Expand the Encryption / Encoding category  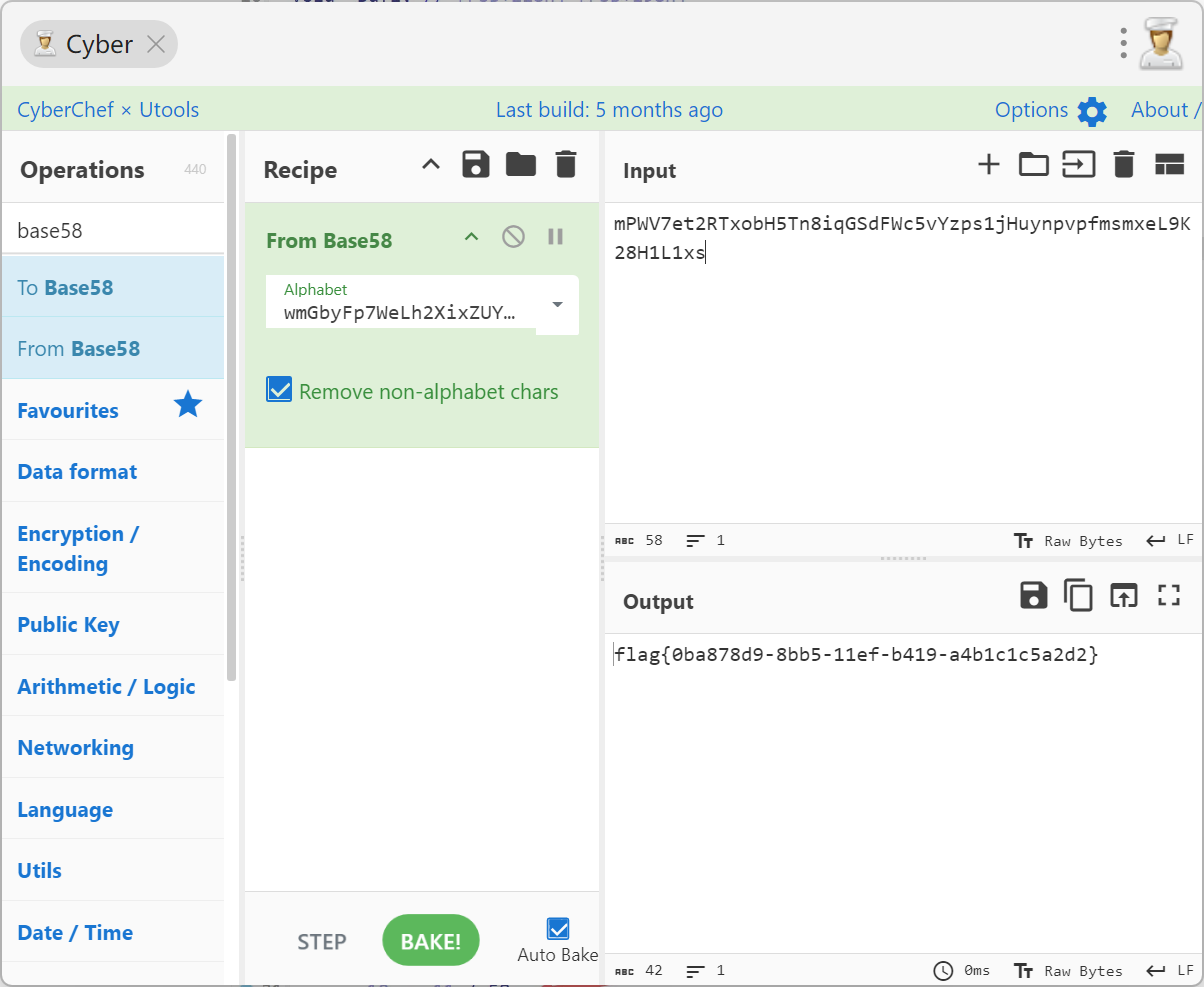coord(113,548)
